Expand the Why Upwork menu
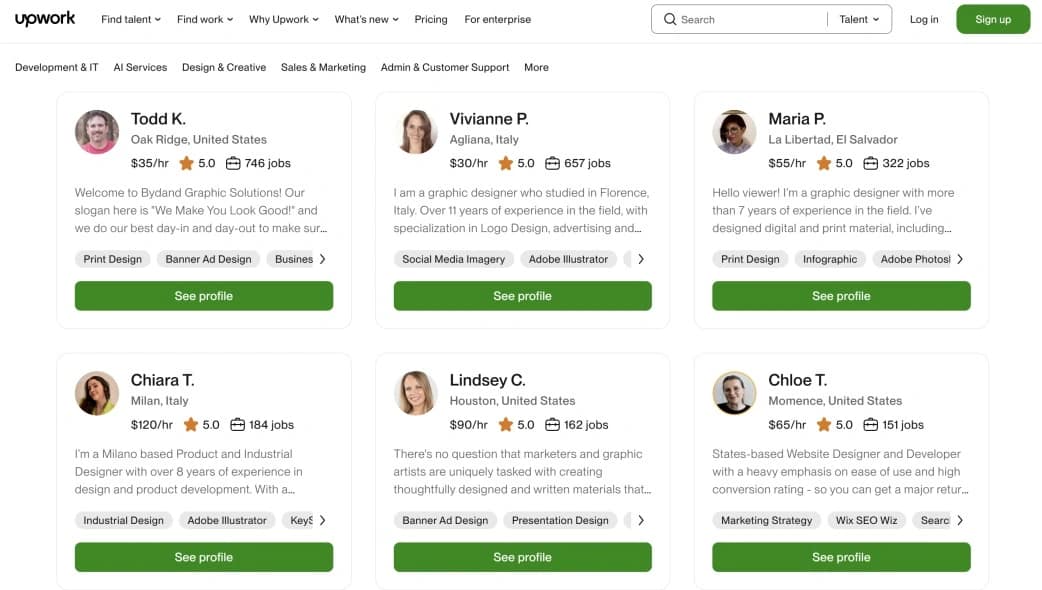Image resolution: width=1042 pixels, height=590 pixels. [x=284, y=19]
